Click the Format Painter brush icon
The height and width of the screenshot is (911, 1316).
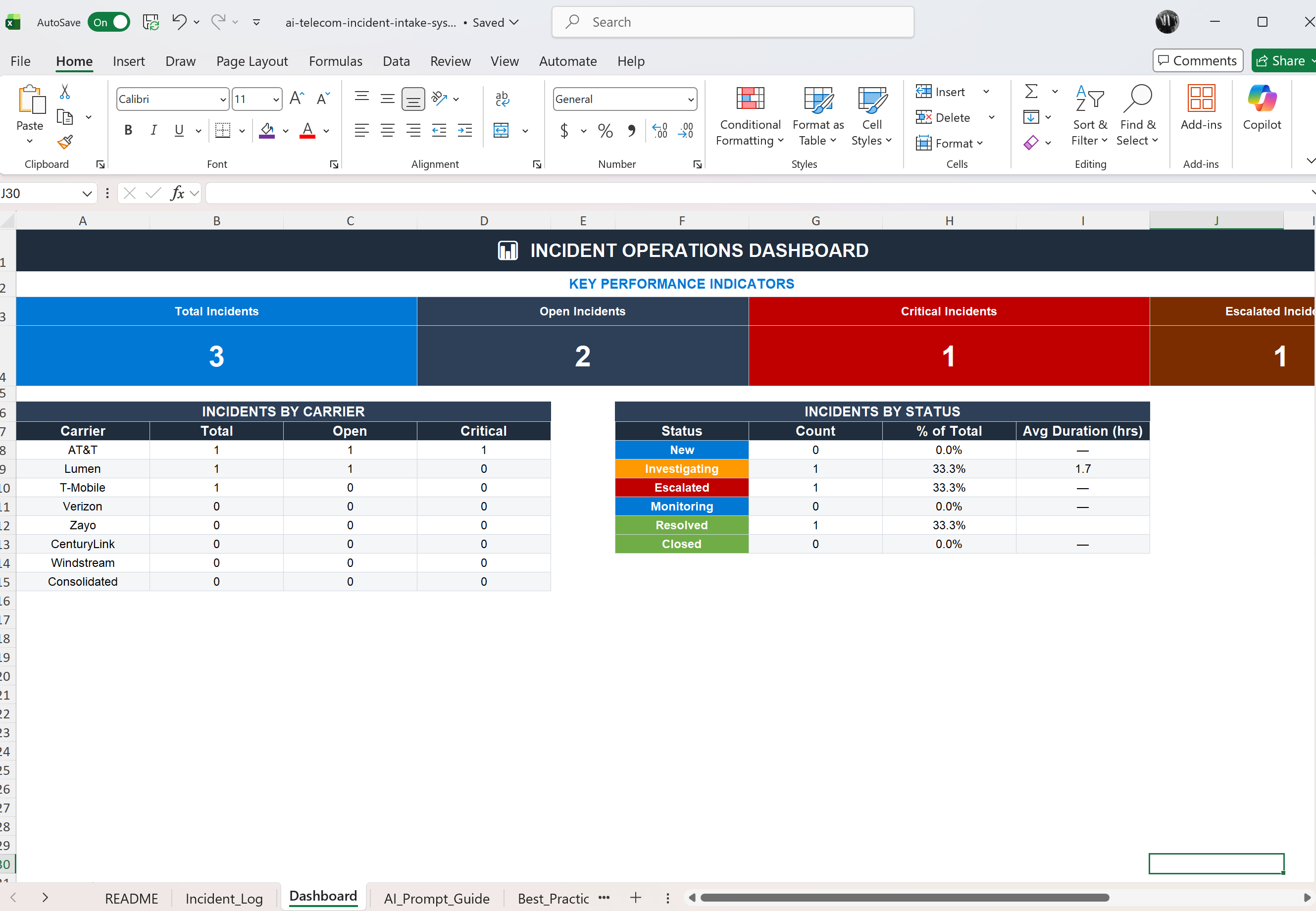coord(65,142)
